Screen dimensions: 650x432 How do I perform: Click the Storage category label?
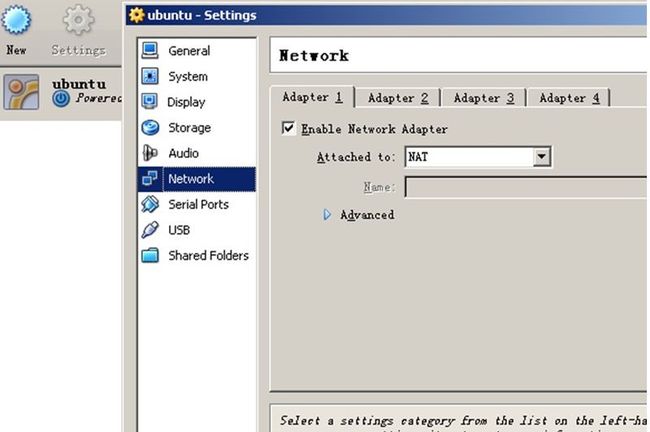pyautogui.click(x=189, y=128)
